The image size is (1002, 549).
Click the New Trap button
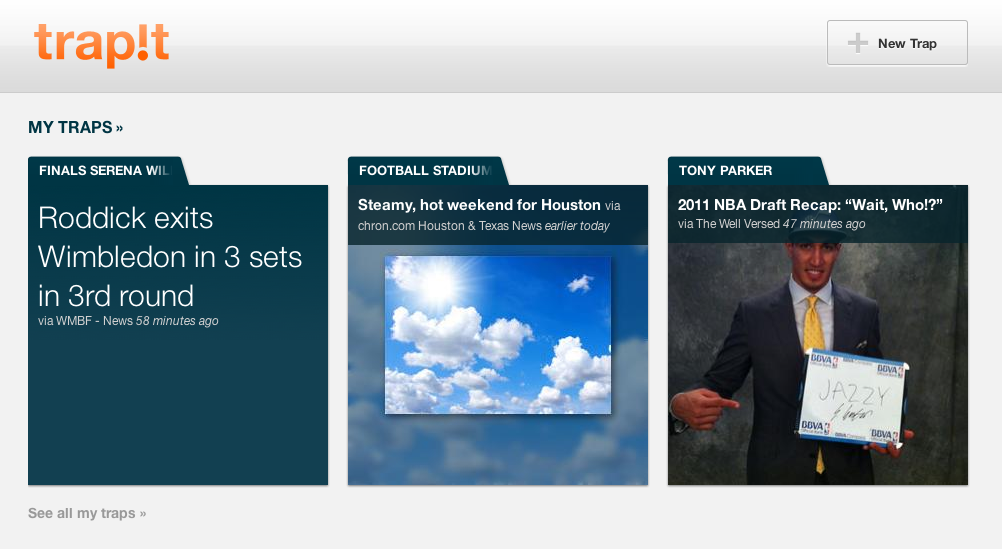897,43
